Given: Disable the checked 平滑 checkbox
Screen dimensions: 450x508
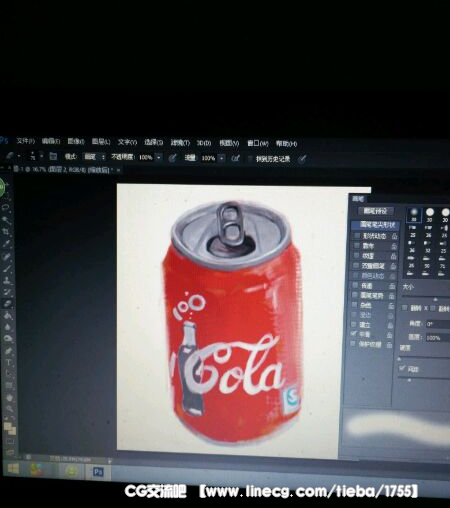Looking at the screenshot, I should (x=354, y=334).
